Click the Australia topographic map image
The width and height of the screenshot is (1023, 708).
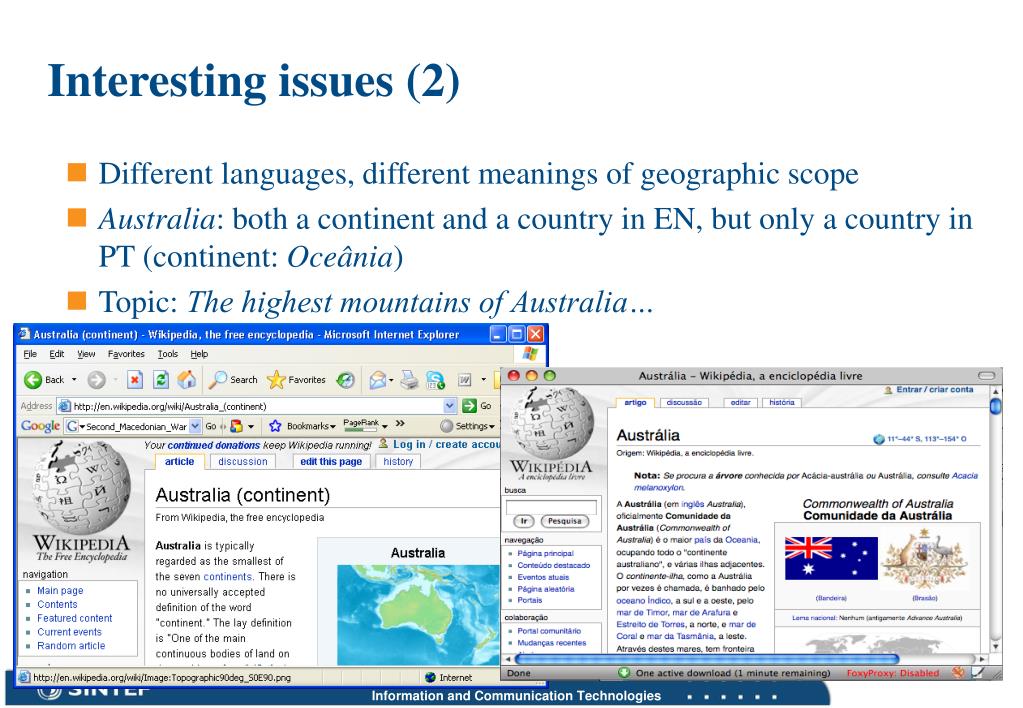pyautogui.click(x=418, y=615)
